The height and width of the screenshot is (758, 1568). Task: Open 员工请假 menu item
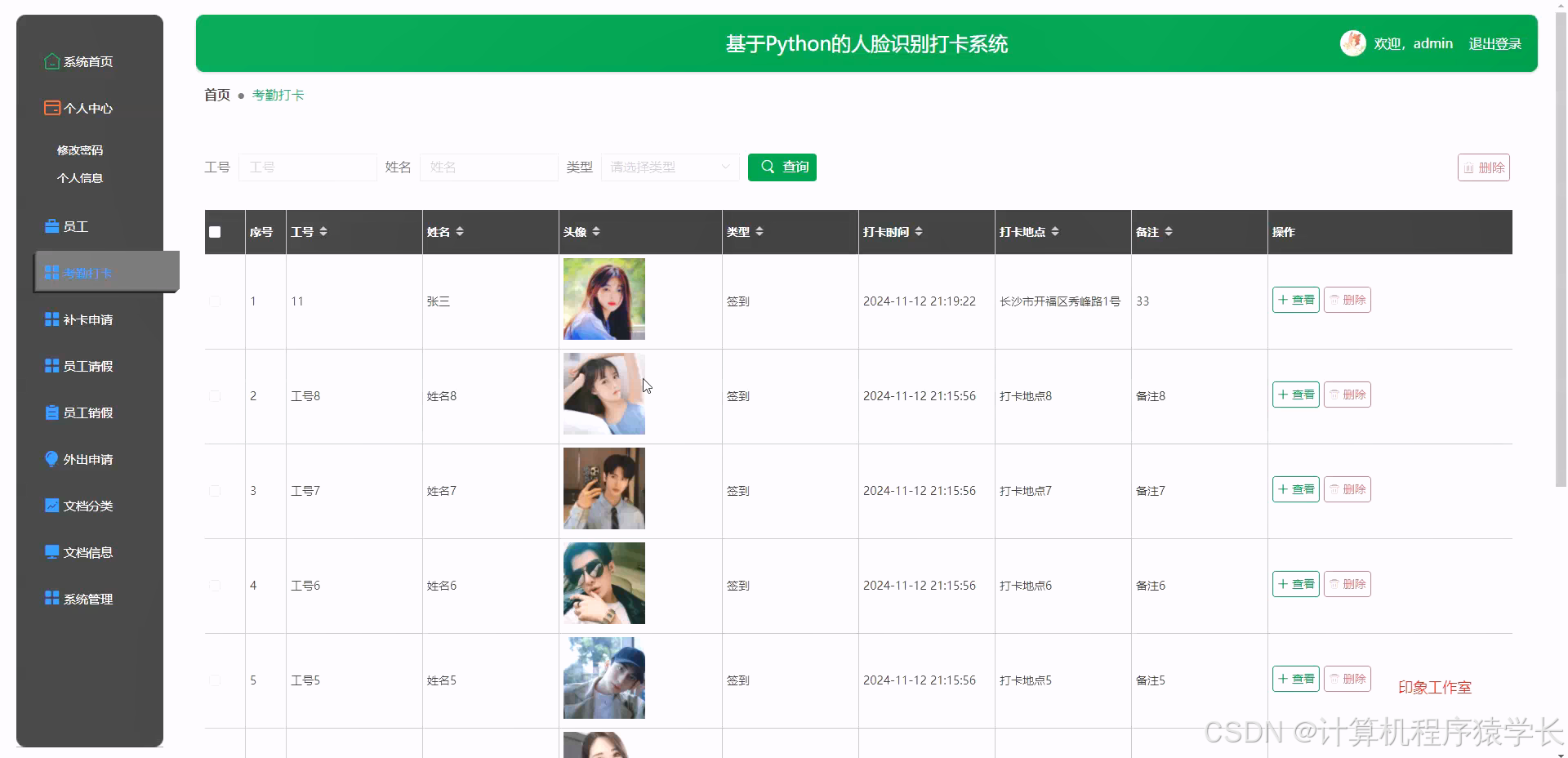(88, 366)
